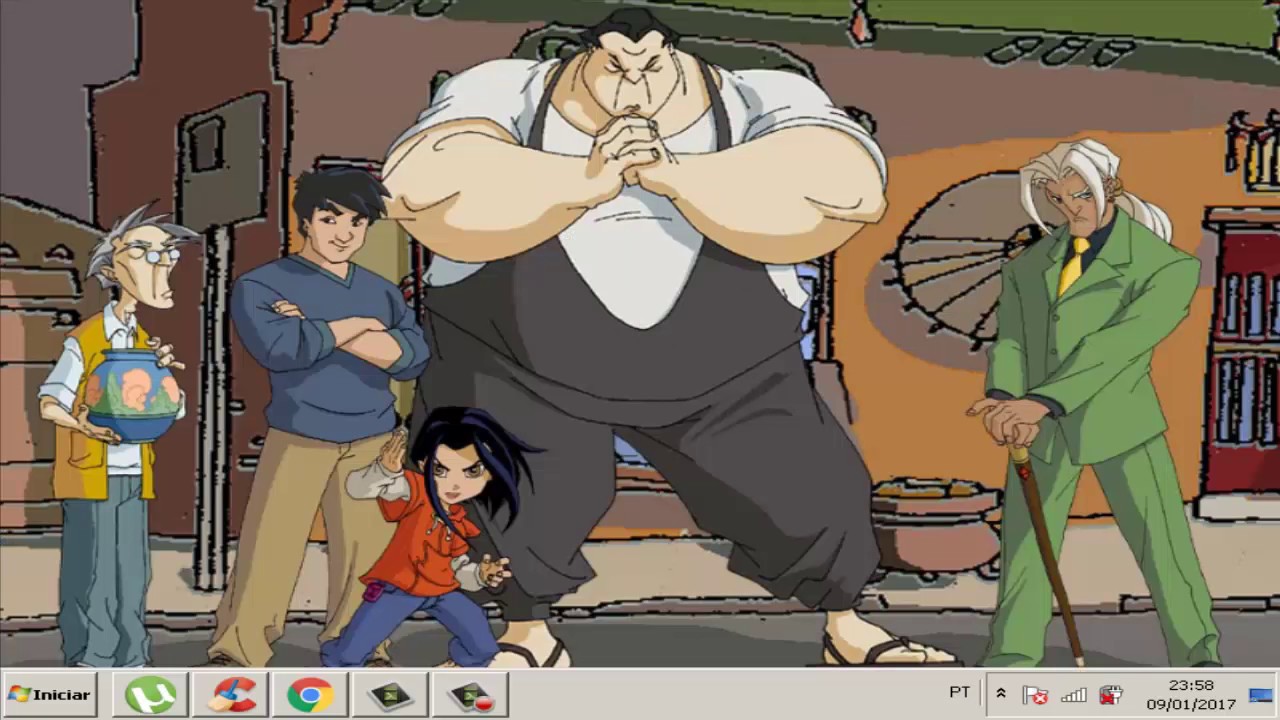The image size is (1280, 720).
Task: Launch uTorrent from the taskbar
Action: point(150,694)
